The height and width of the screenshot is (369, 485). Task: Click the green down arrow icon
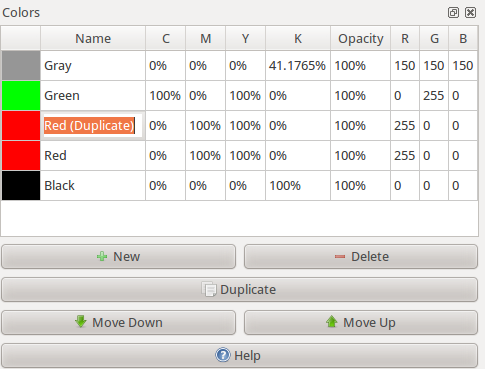(x=81, y=322)
